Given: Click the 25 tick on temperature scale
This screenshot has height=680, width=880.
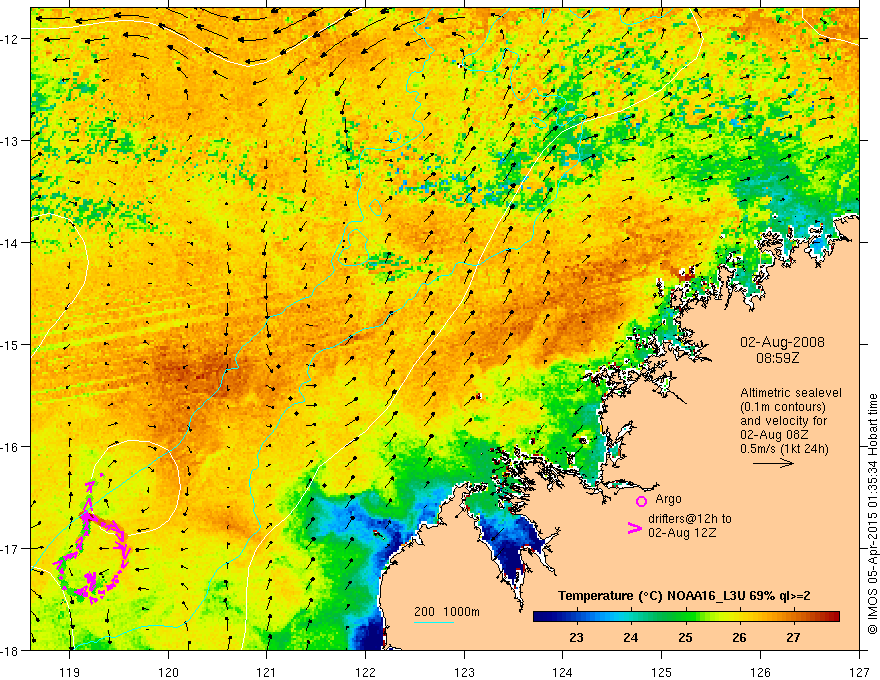Looking at the screenshot, I should click(x=685, y=638).
